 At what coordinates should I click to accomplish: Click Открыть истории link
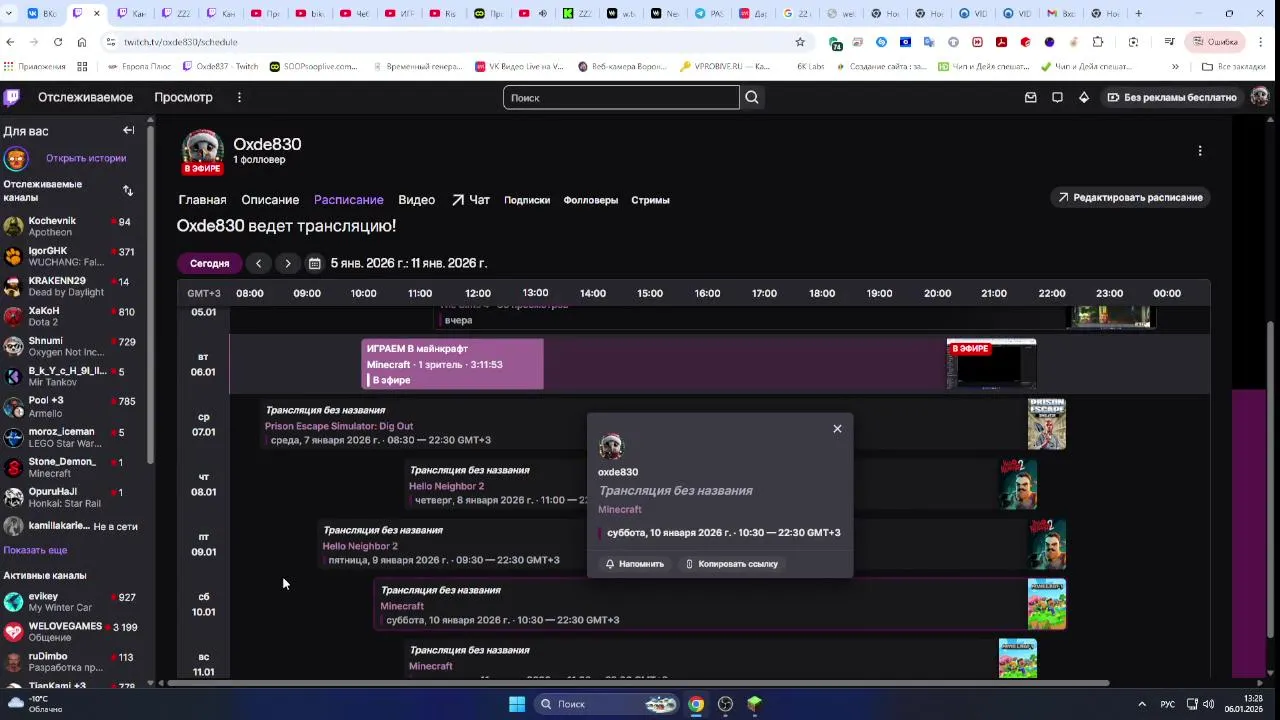86,158
